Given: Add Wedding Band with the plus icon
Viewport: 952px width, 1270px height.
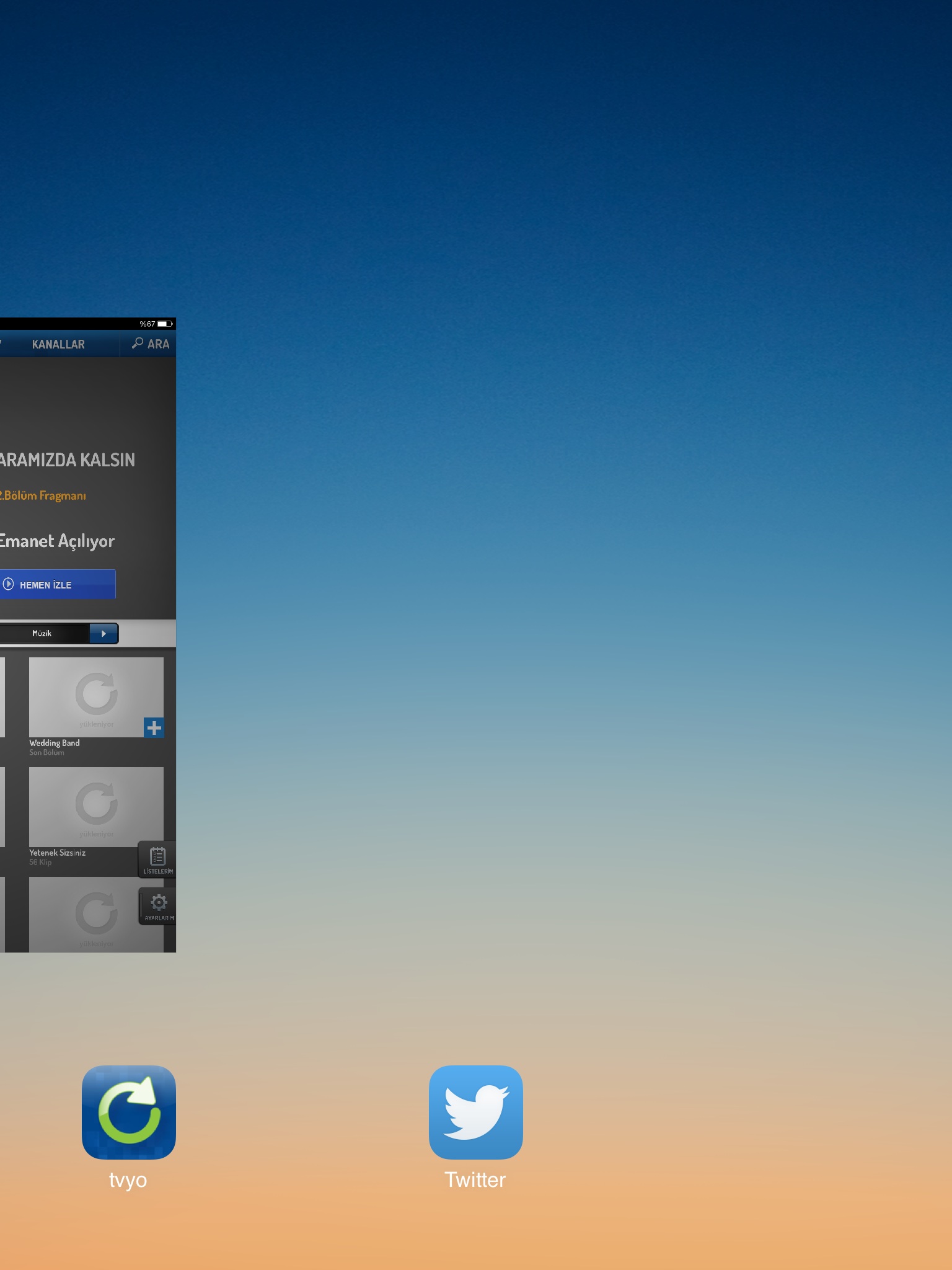Looking at the screenshot, I should pyautogui.click(x=154, y=727).
